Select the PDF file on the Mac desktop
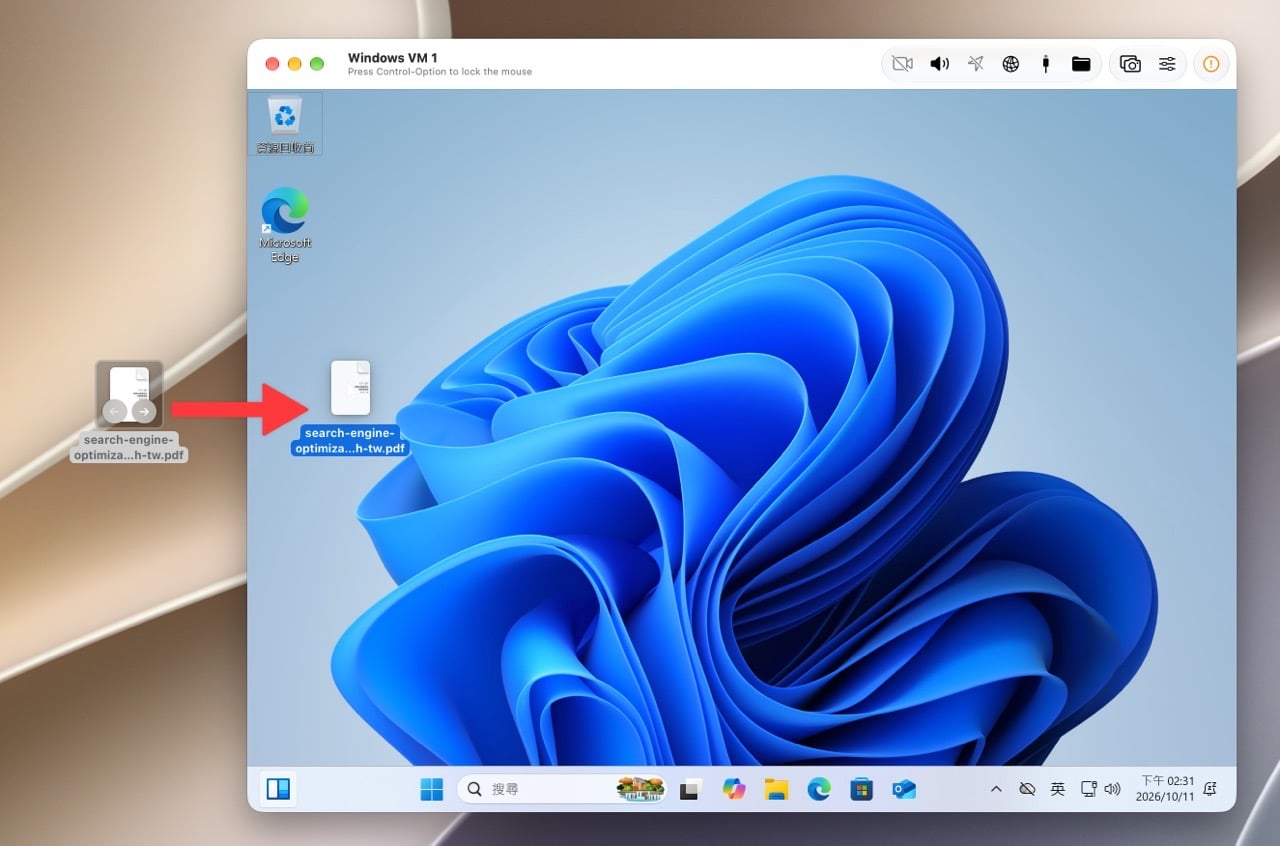Screen dimensions: 1280x846 [129, 394]
